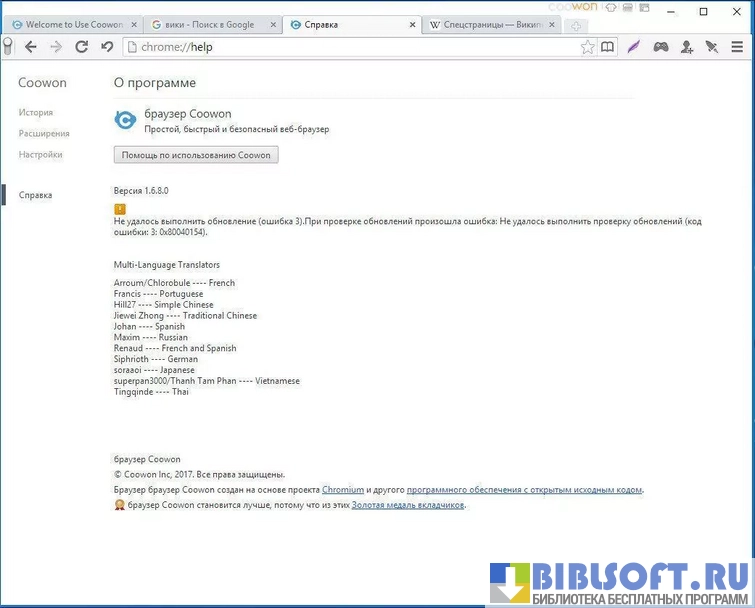Click the undo closed tab icon
This screenshot has width=755, height=608.
[107, 47]
